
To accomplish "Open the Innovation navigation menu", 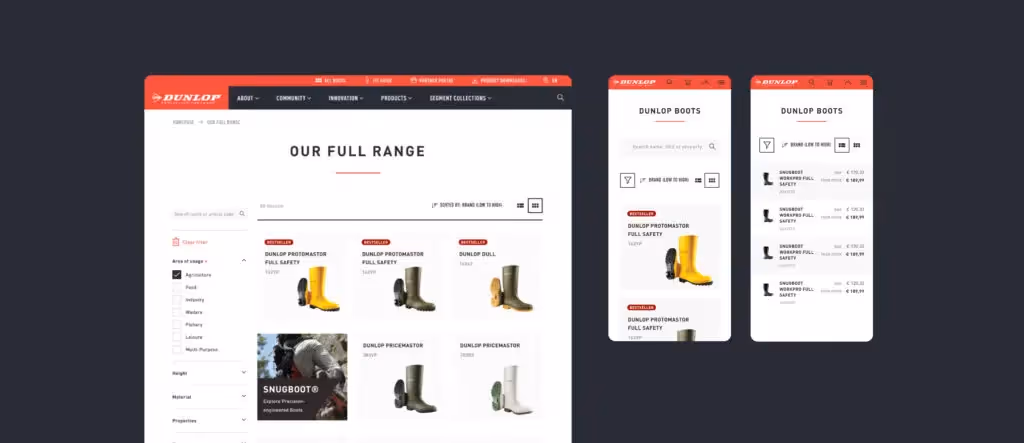I will coord(346,98).
